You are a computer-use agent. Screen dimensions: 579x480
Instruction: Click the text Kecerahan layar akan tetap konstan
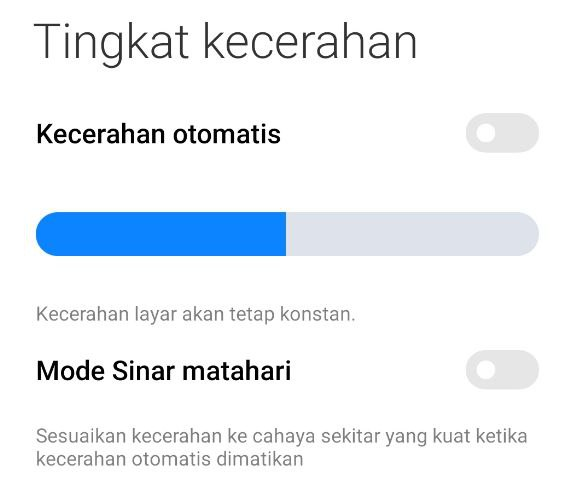pyautogui.click(x=195, y=315)
